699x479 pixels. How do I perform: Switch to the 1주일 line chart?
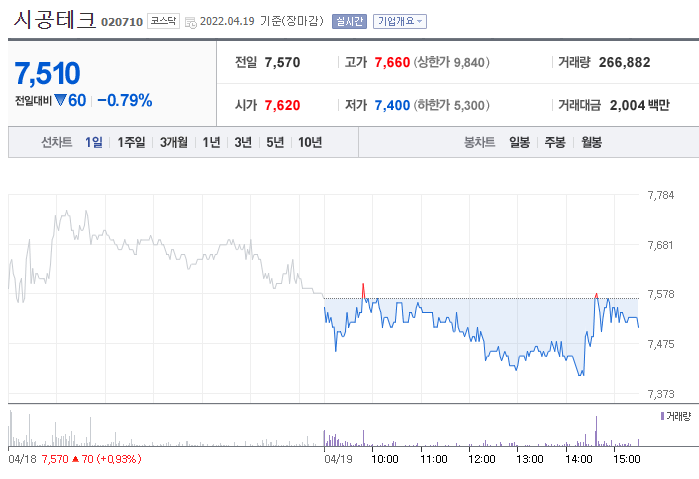point(131,142)
